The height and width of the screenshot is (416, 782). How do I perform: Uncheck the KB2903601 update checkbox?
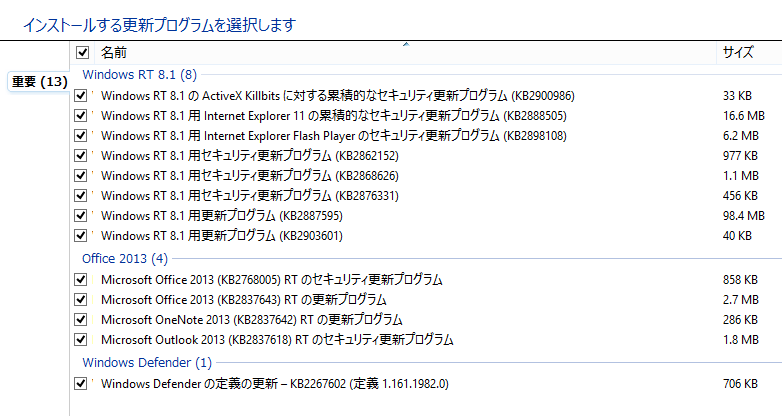click(80, 235)
